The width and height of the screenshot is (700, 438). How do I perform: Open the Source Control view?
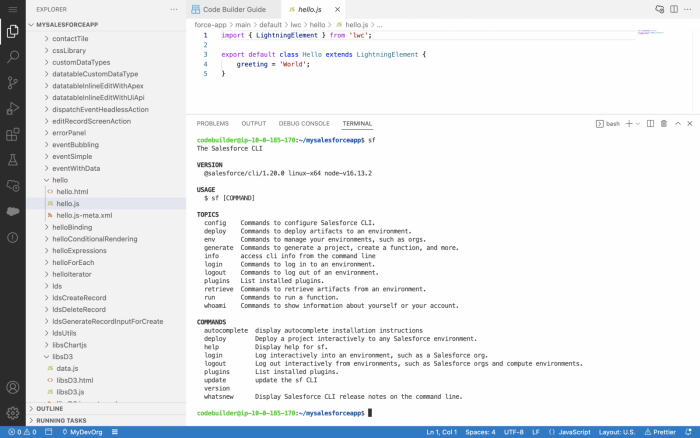pyautogui.click(x=13, y=83)
